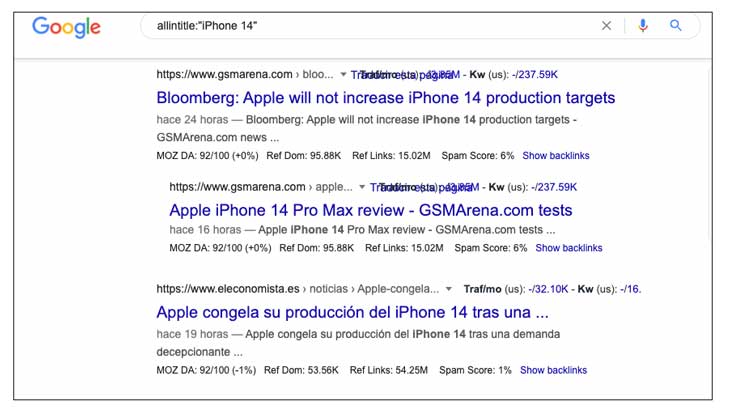Viewport: 730px width, 412px height.
Task: Click the -/237.59K keyword value on the second result
Action: [x=554, y=187]
